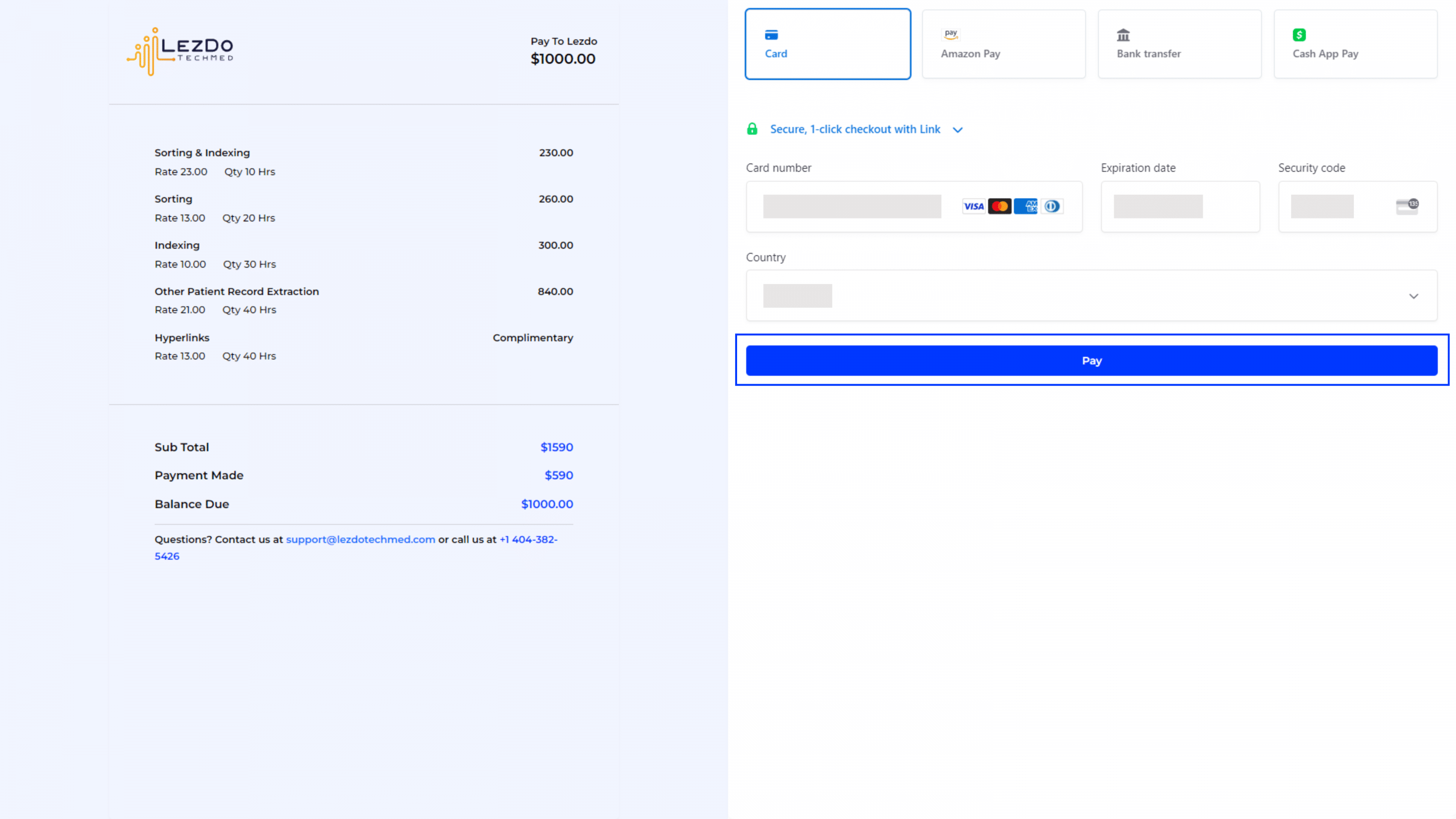Click the Card tab's card icon
The height and width of the screenshot is (819, 1456).
771,35
